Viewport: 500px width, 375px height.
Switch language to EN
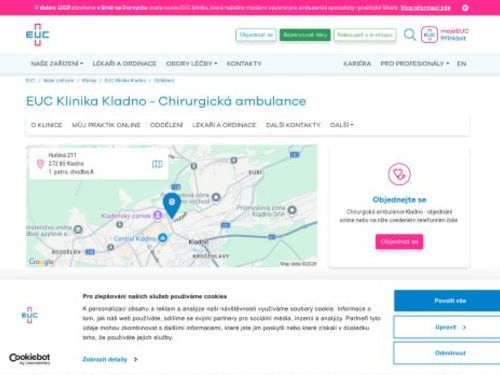click(x=461, y=63)
